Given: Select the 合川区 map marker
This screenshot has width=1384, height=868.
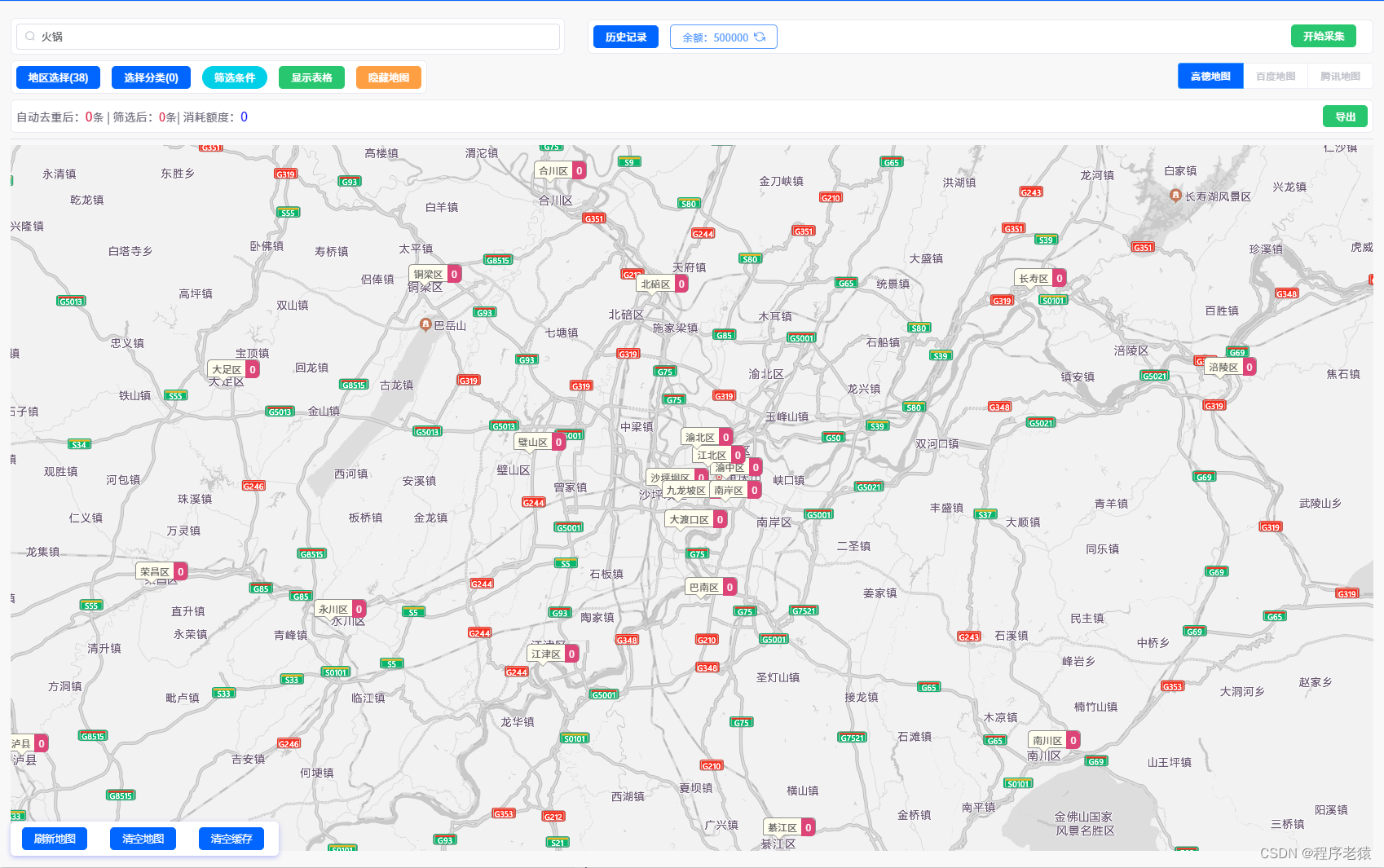Looking at the screenshot, I should [561, 170].
